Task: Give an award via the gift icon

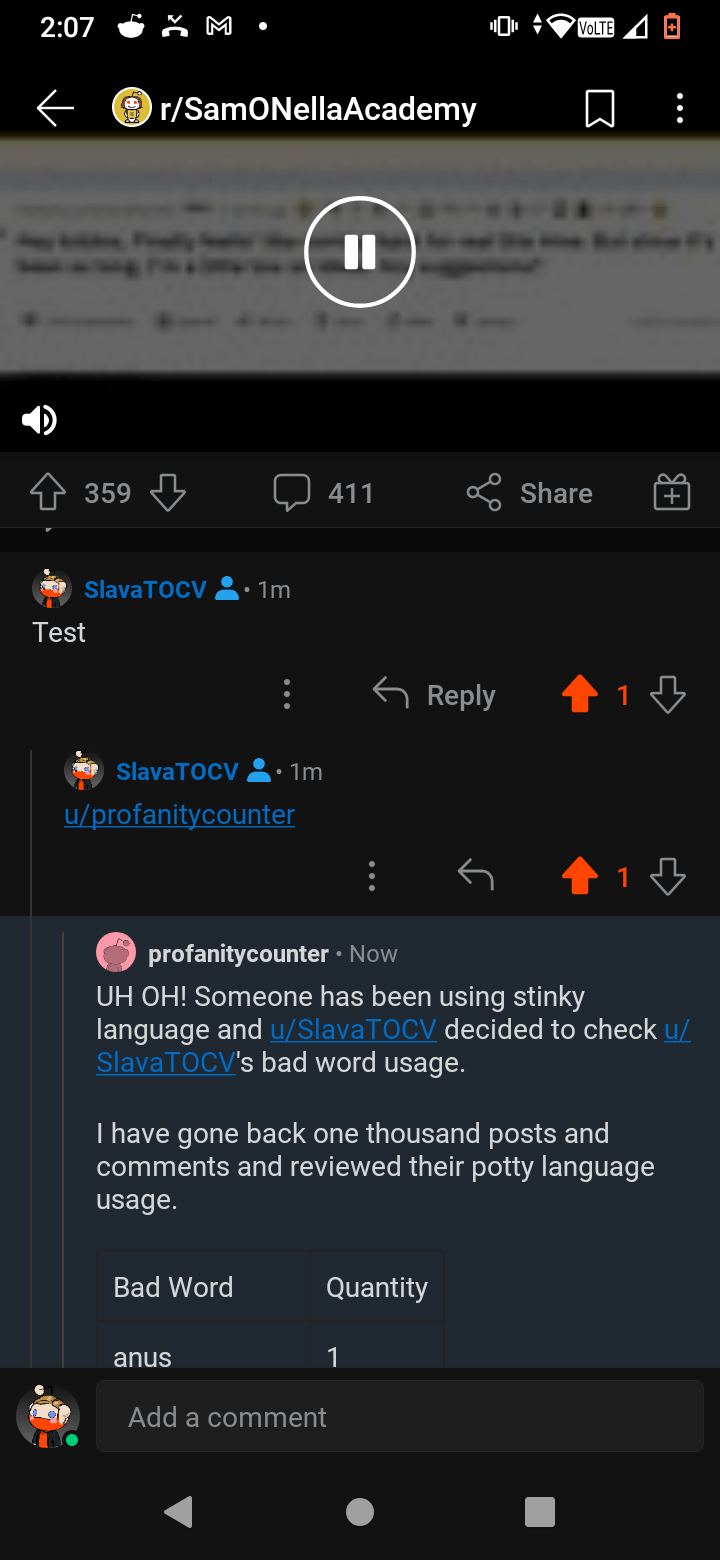Action: (671, 491)
